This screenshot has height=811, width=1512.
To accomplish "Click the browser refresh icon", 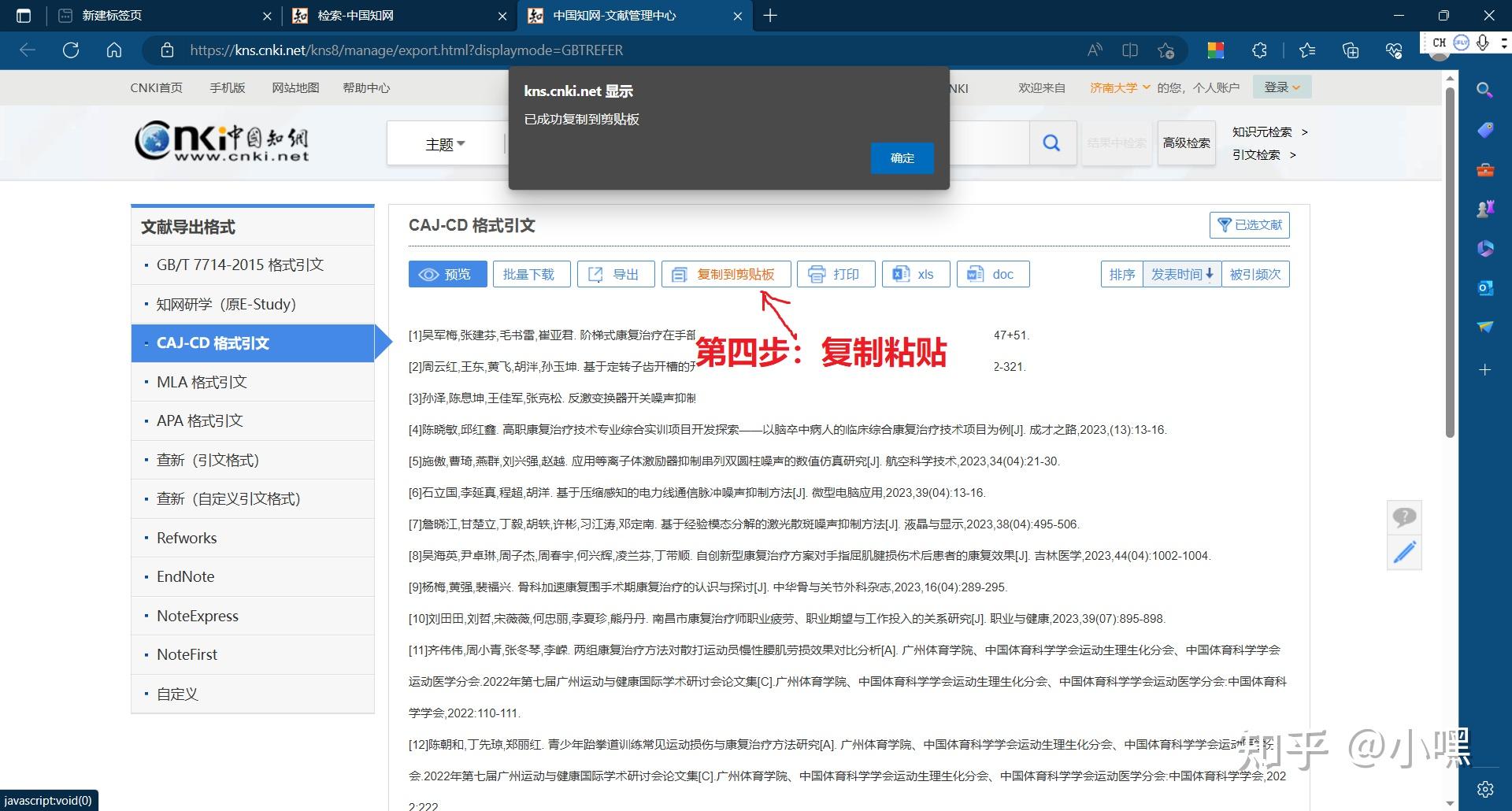I will [x=71, y=50].
